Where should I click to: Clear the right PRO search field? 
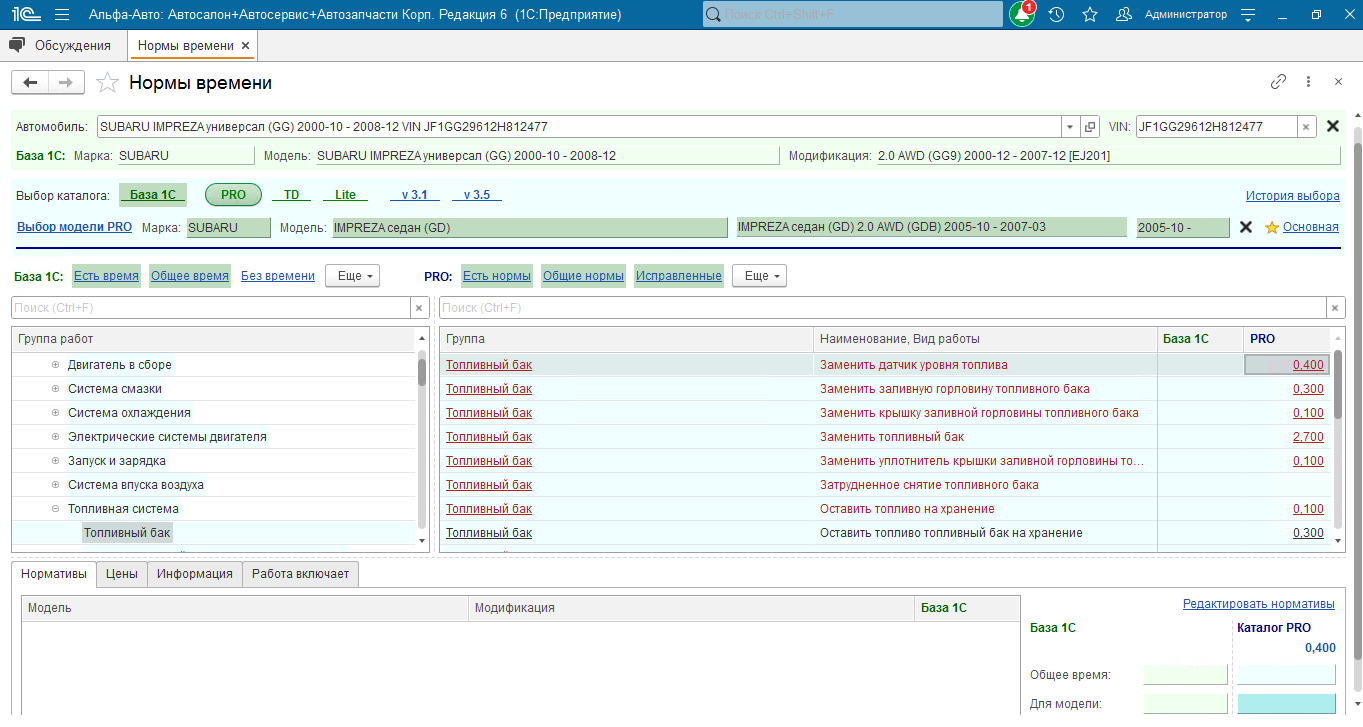coord(1336,308)
